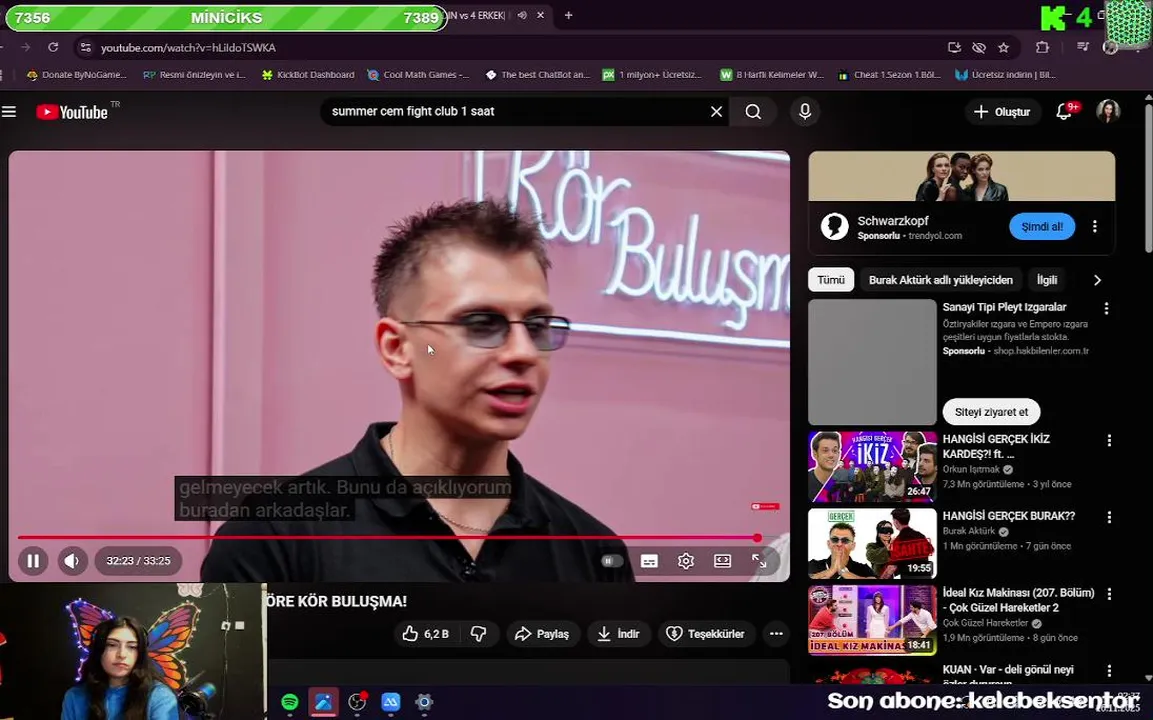Click Orkun Işıtmak channel name
Screen dimensions: 1153x720
pos(971,470)
